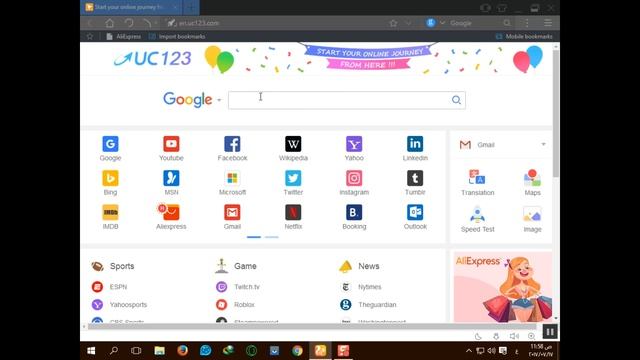The image size is (640, 360).
Task: Open the Nytimes link
Action: point(361,287)
